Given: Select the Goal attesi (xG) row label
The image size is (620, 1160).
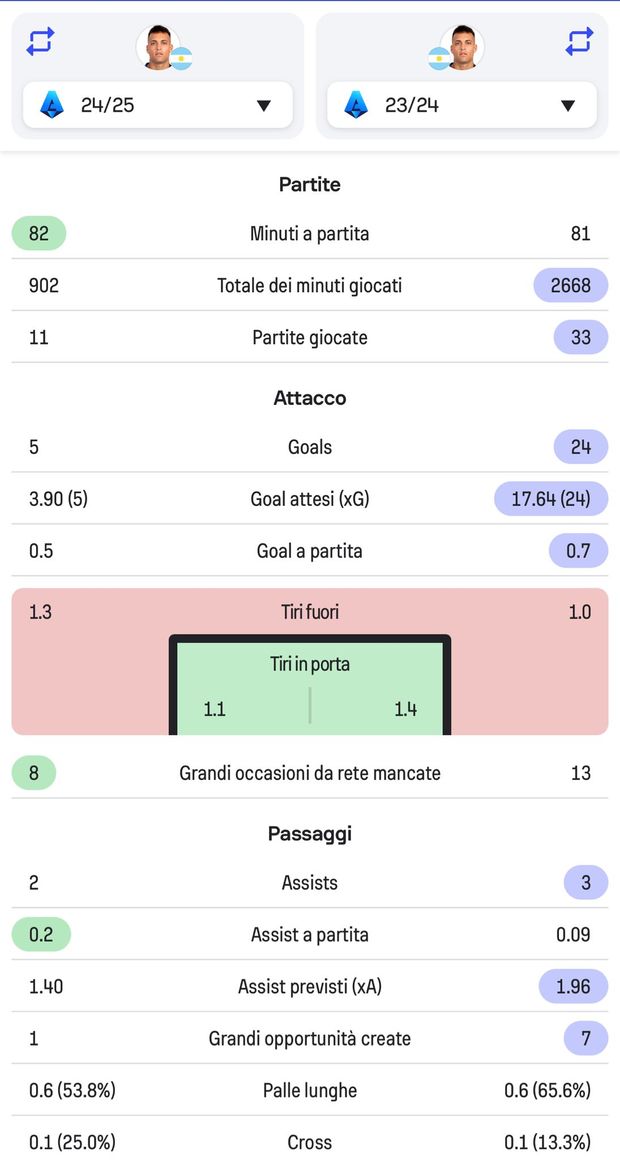Looking at the screenshot, I should (x=310, y=498).
